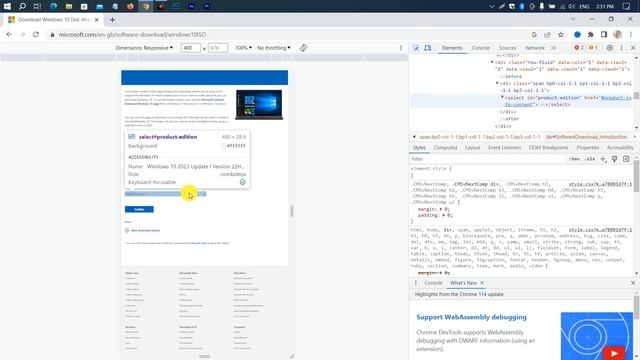
Task: Open the 100% zoom dropdown
Action: click(x=243, y=48)
